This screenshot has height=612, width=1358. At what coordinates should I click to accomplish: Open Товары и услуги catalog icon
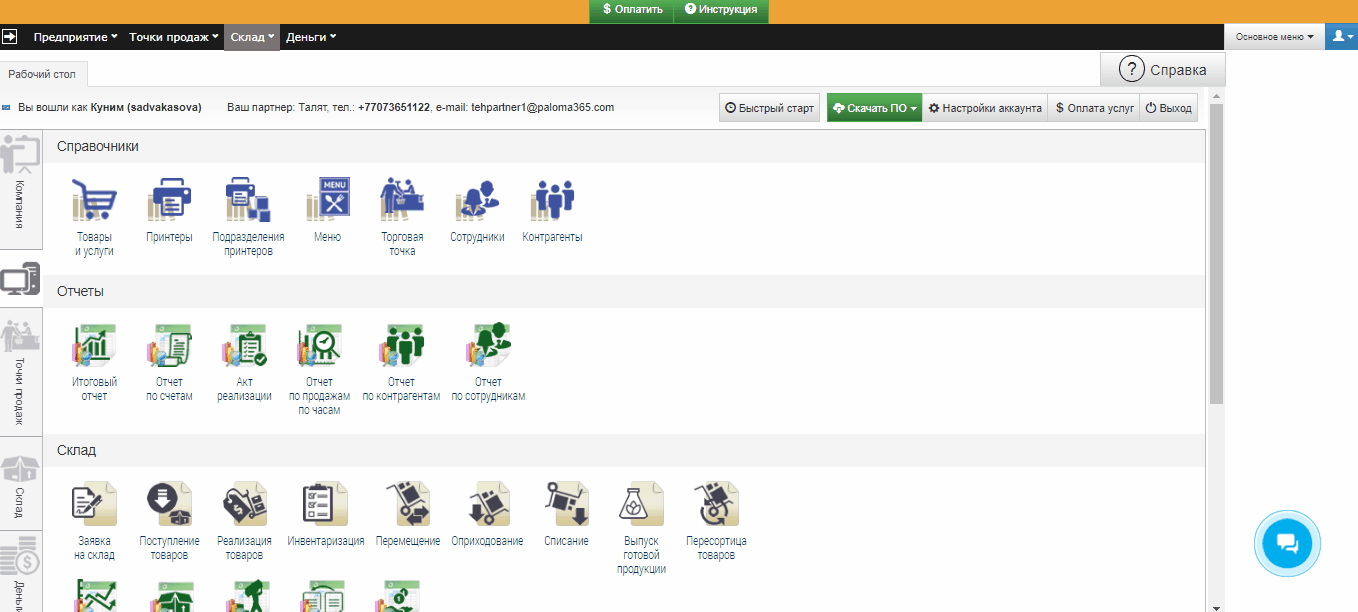(94, 201)
